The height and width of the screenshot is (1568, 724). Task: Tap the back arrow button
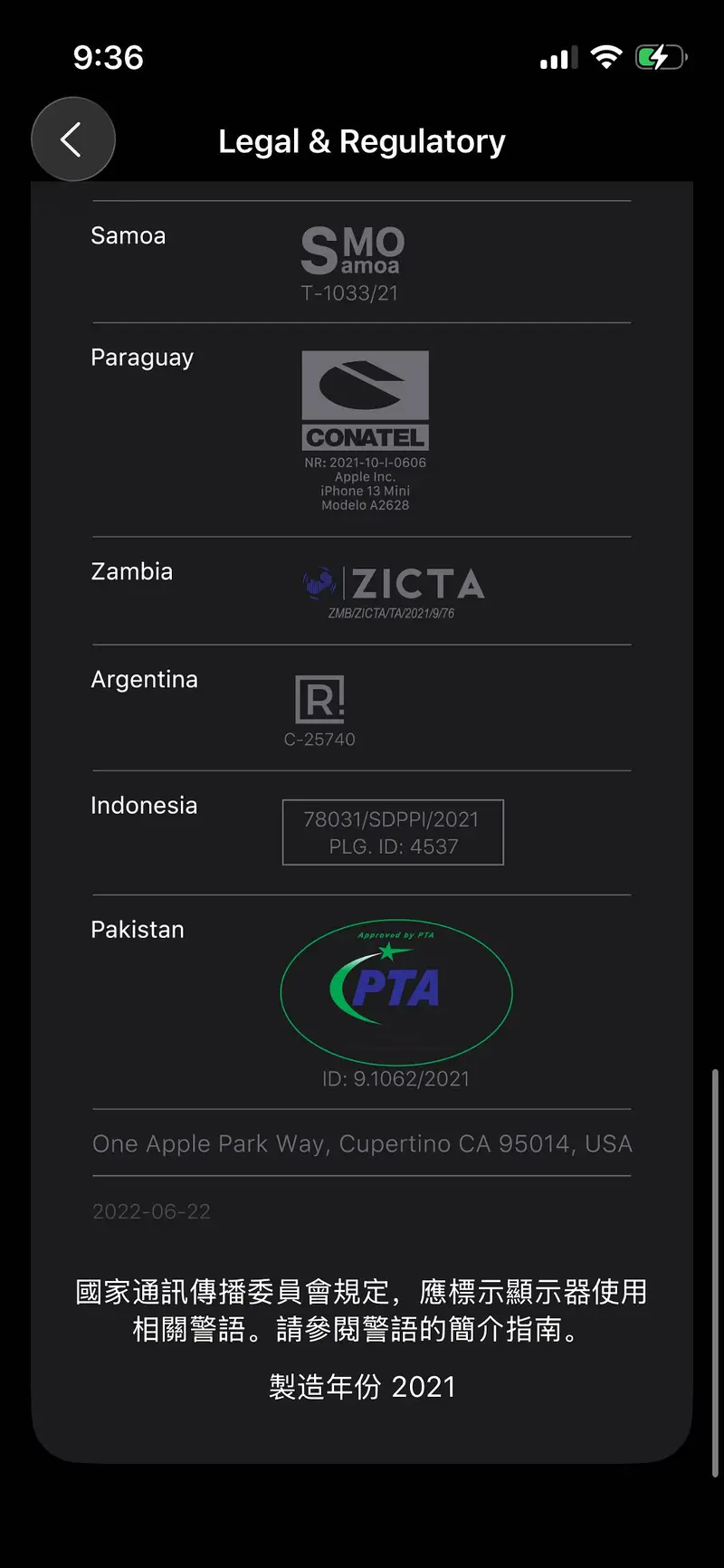pos(72,139)
